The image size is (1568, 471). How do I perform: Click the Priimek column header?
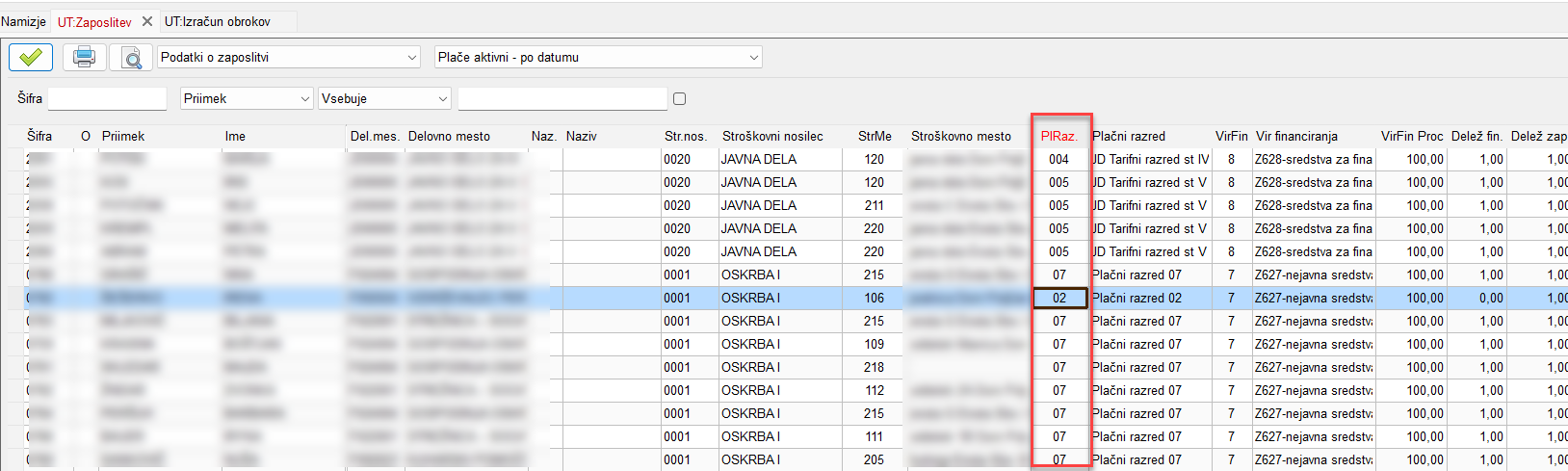(123, 136)
